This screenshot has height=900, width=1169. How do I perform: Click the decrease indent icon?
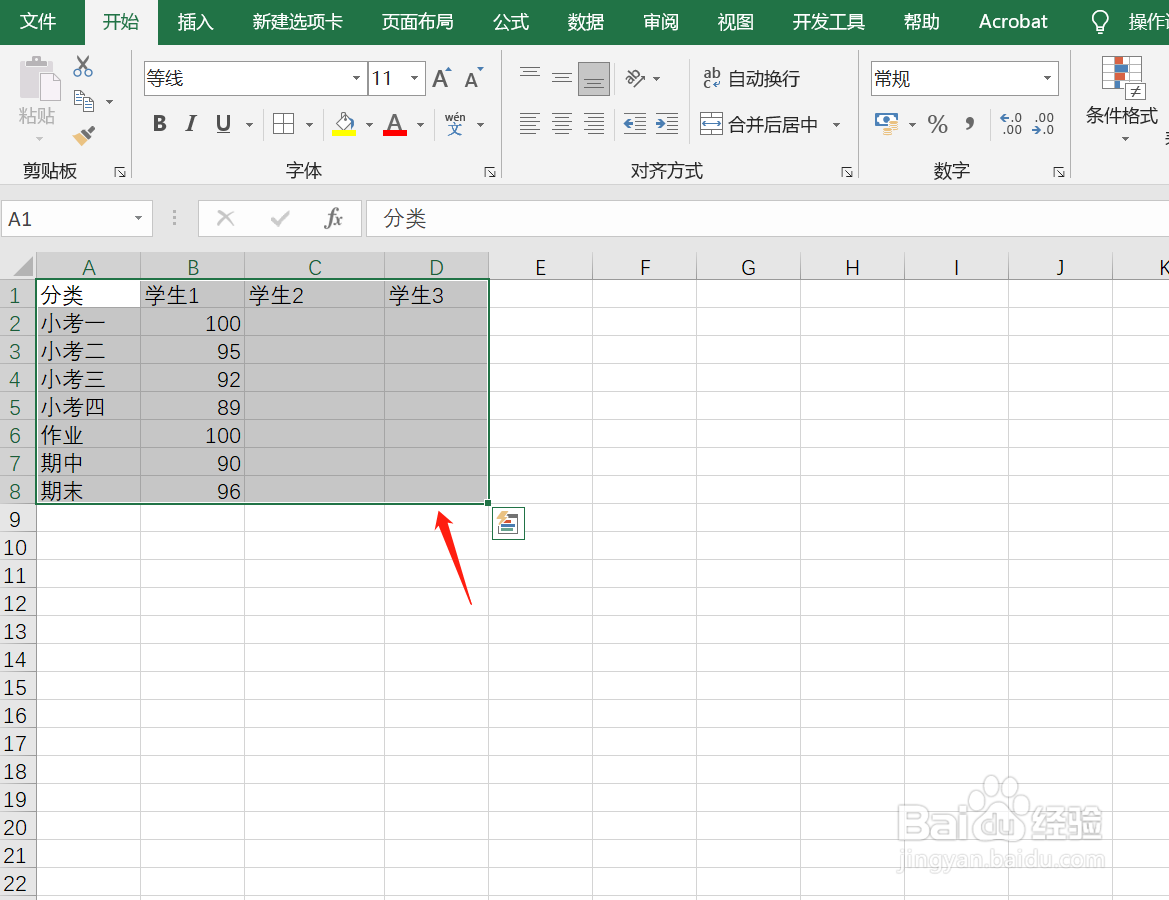[634, 124]
